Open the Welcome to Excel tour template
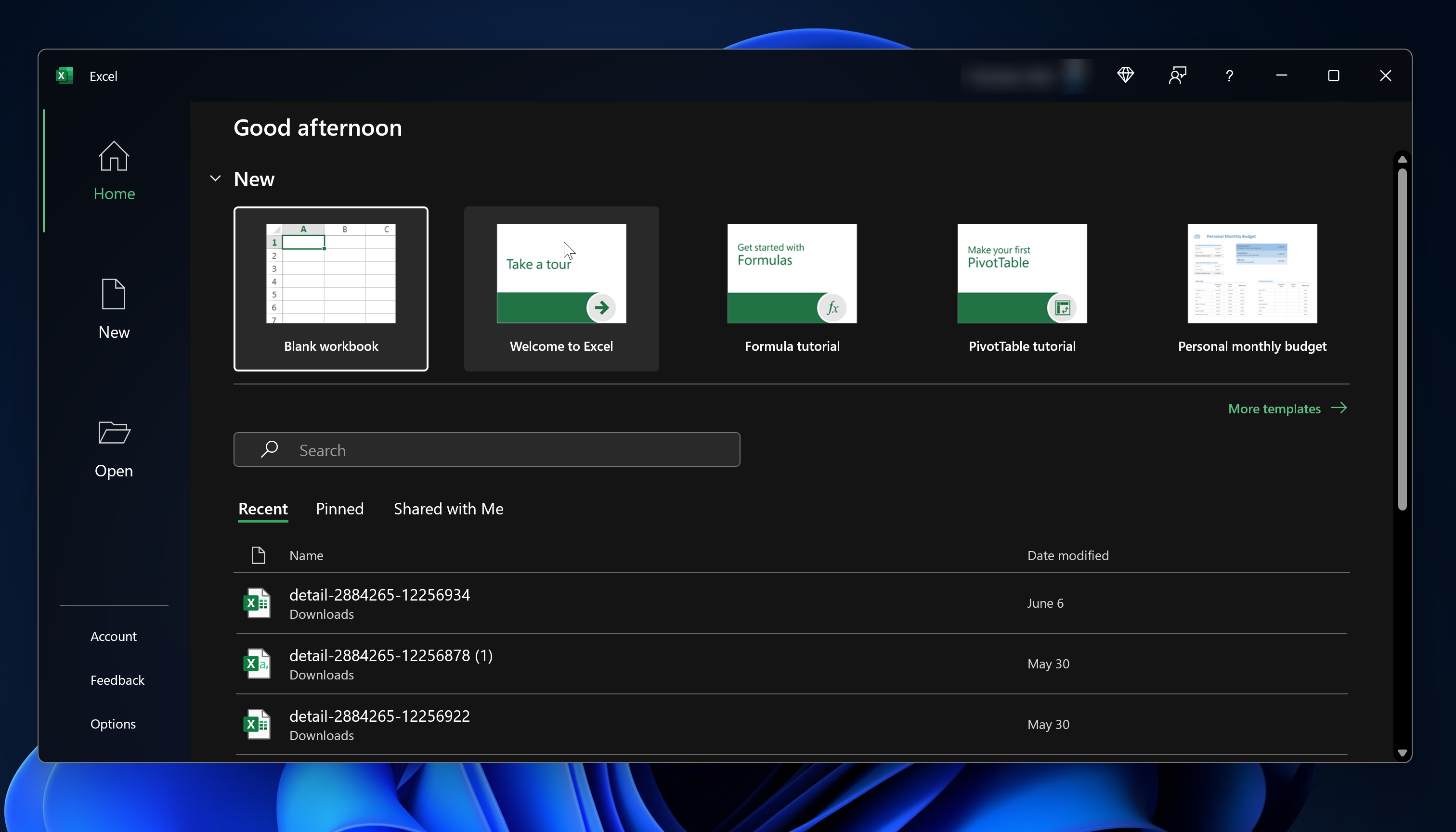The width and height of the screenshot is (1456, 832). [561, 289]
